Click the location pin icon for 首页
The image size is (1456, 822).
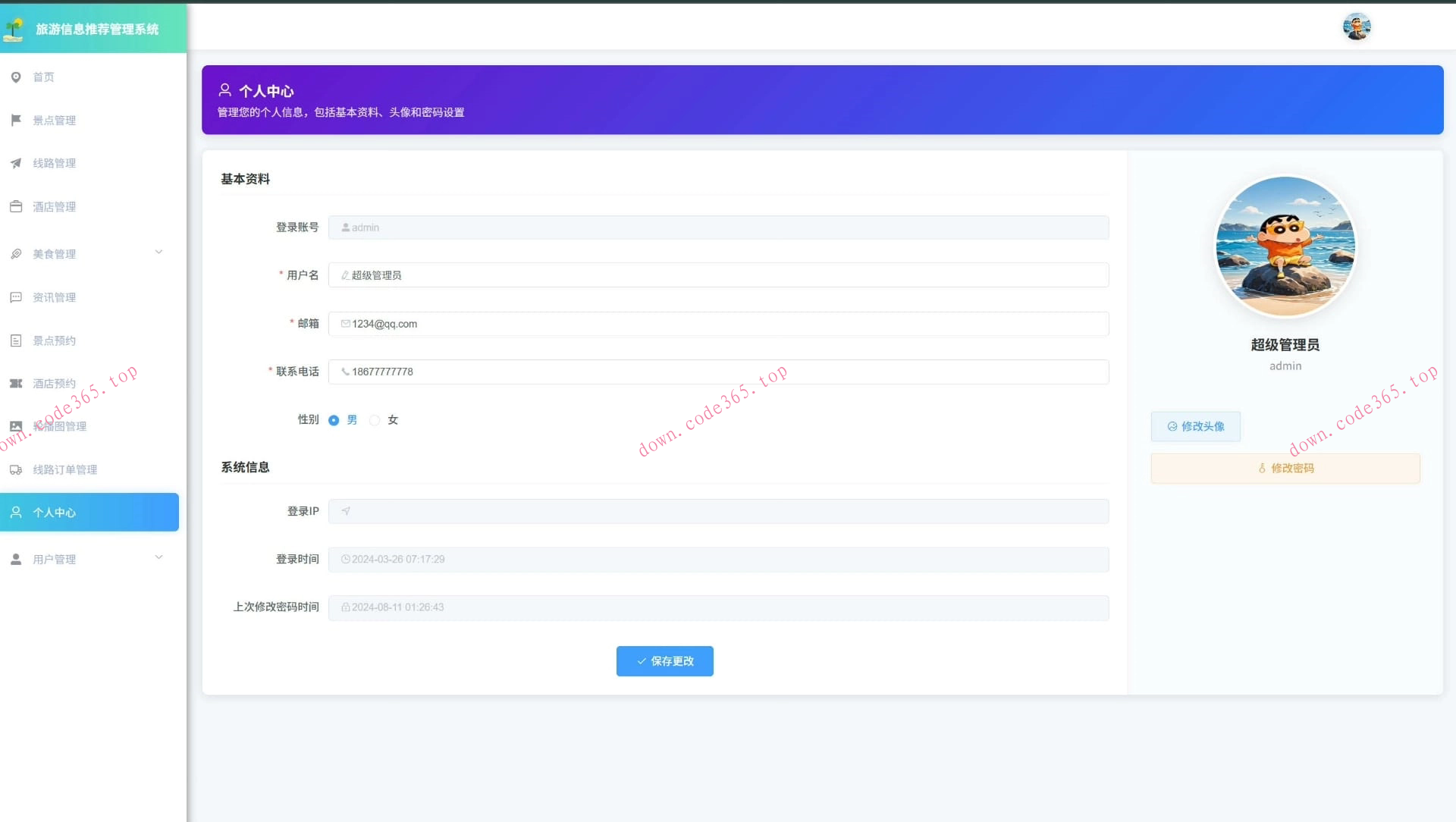[x=16, y=77]
